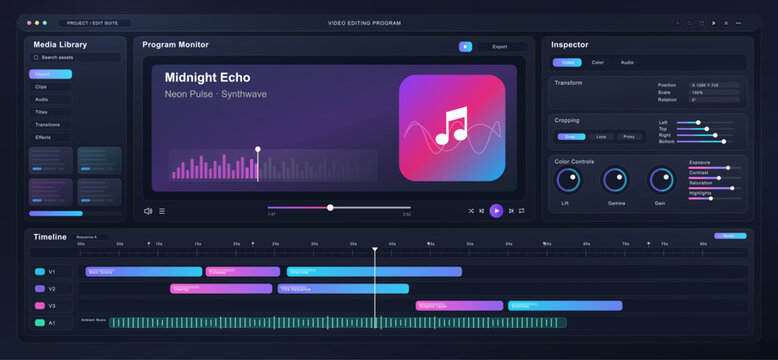Click the Position value field
Screen dimensions: 778x360
pos(714,85)
